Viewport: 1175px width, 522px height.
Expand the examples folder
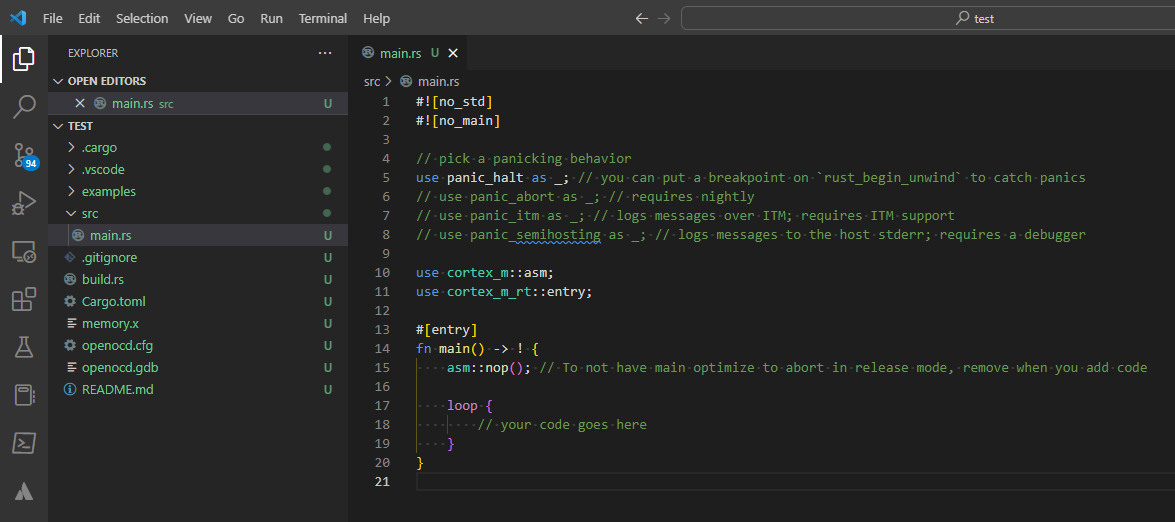tap(108, 192)
